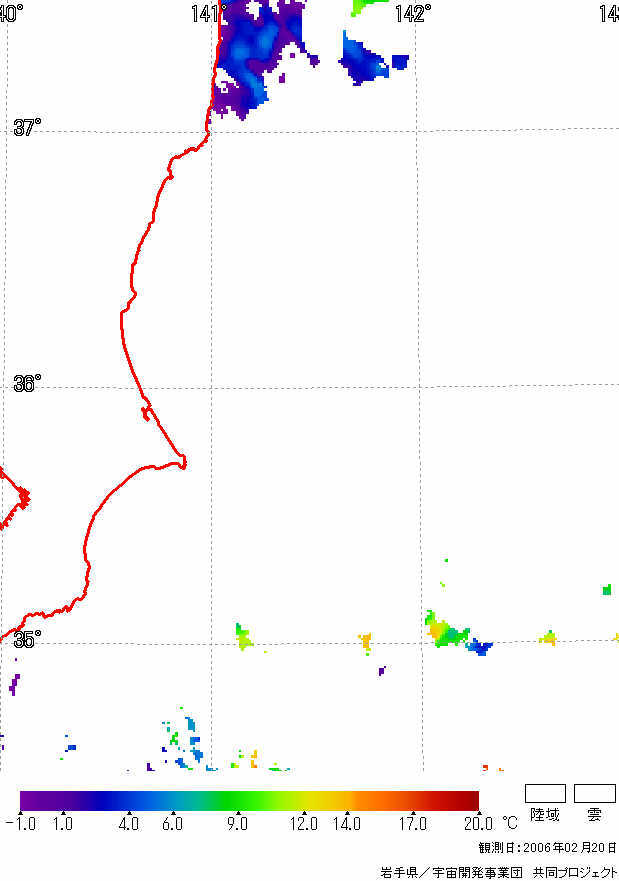Click the 12.0 scale value
619x881 pixels.
pos(304,824)
